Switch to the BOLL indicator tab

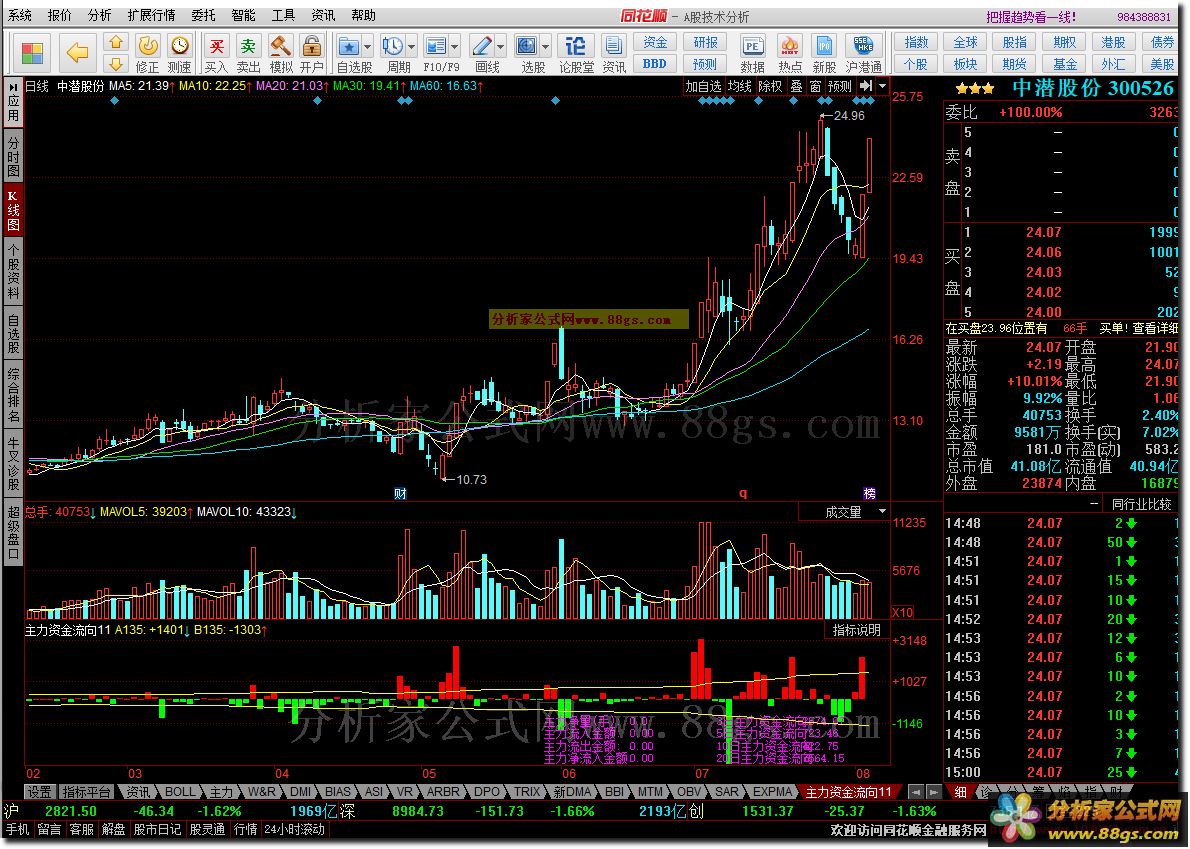coord(180,792)
